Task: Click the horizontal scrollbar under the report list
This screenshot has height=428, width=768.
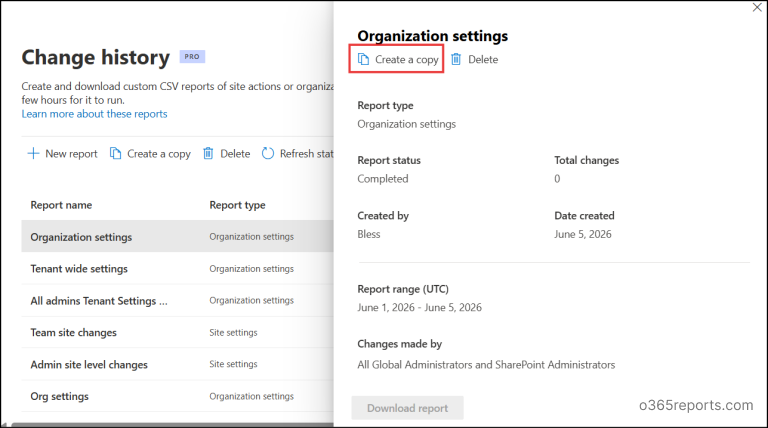Action: (172, 425)
